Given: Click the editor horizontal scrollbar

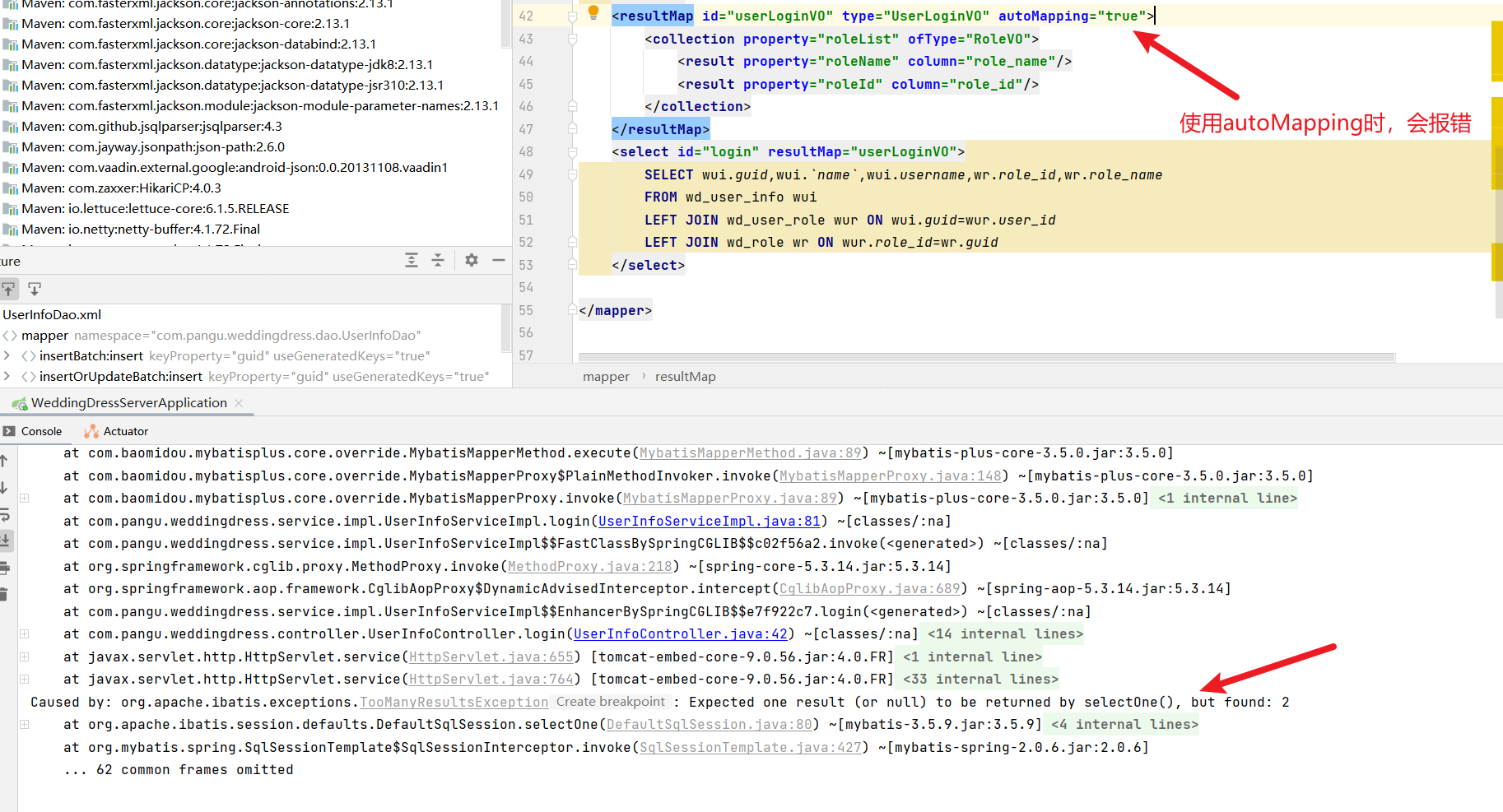Looking at the screenshot, I should pyautogui.click(x=986, y=358).
